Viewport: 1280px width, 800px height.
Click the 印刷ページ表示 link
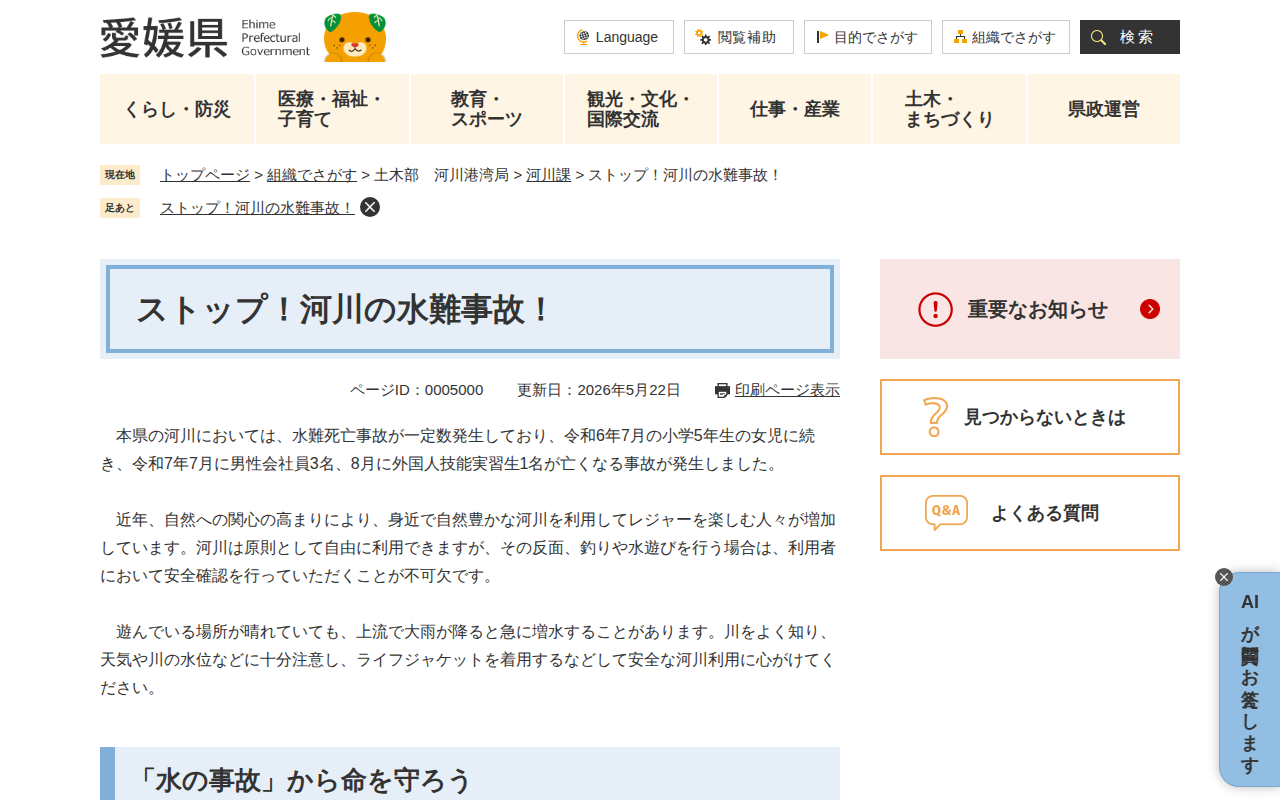pyautogui.click(x=787, y=390)
